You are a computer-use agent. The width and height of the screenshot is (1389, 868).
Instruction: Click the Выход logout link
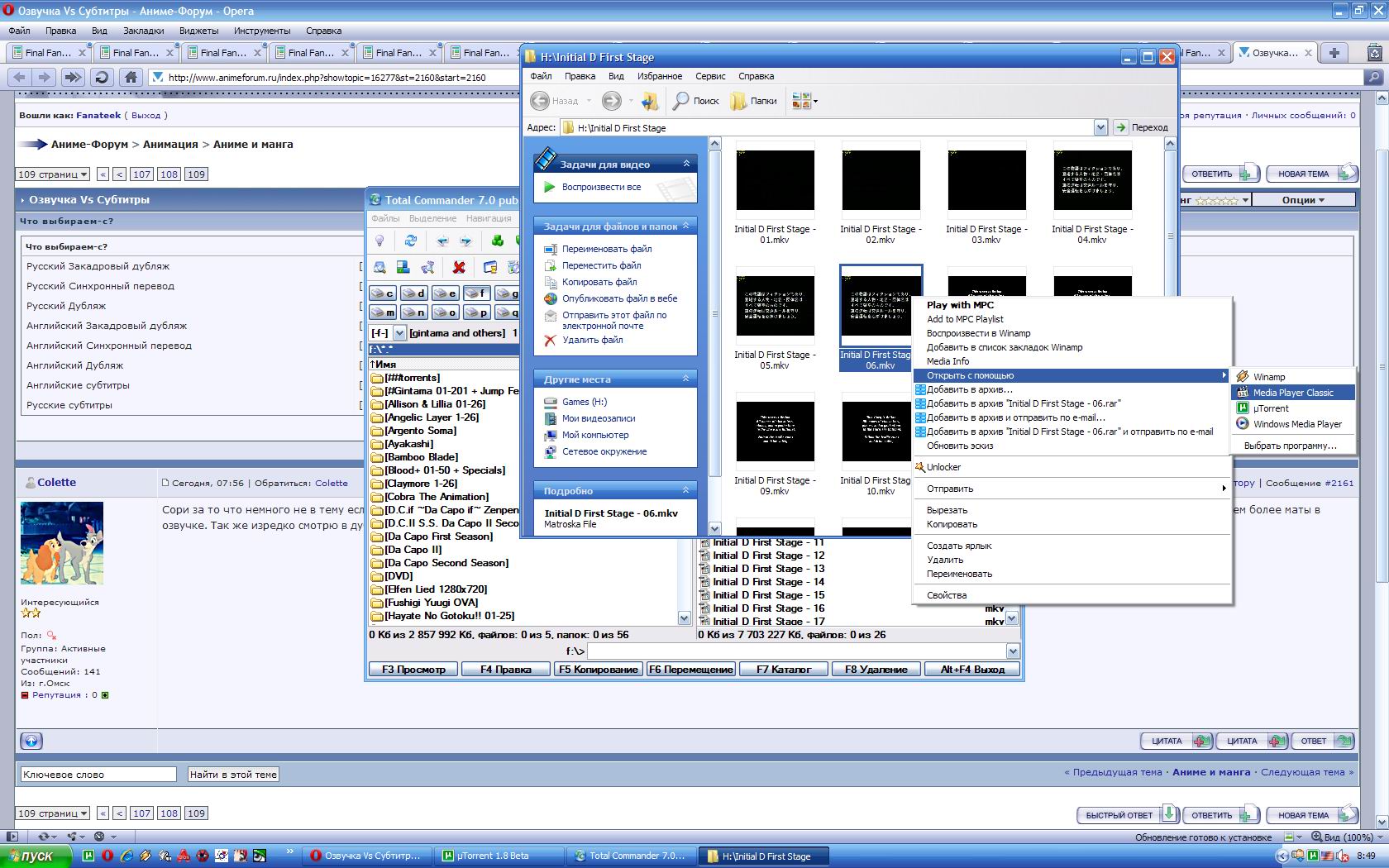146,116
